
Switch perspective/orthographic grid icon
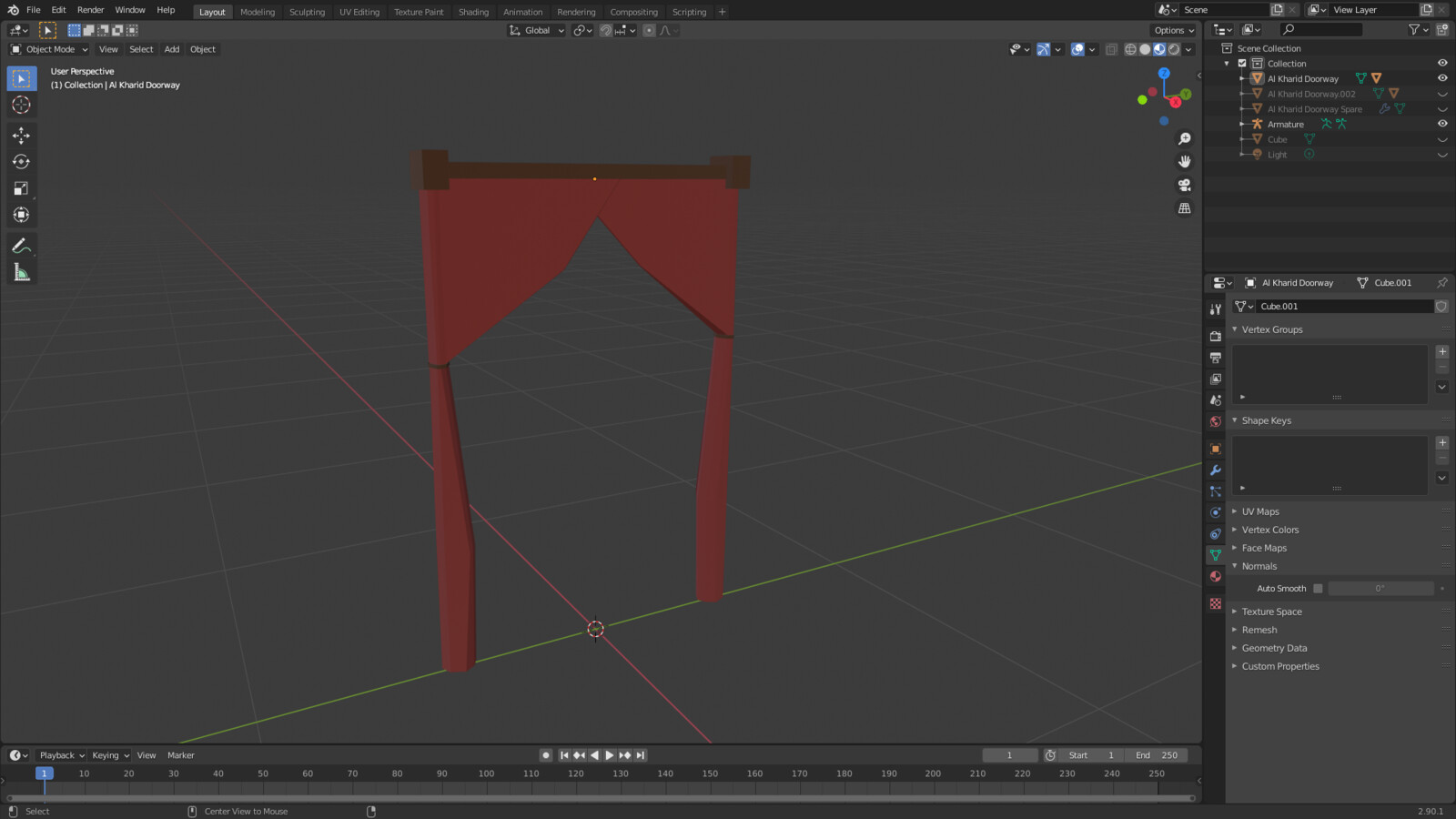(1185, 208)
